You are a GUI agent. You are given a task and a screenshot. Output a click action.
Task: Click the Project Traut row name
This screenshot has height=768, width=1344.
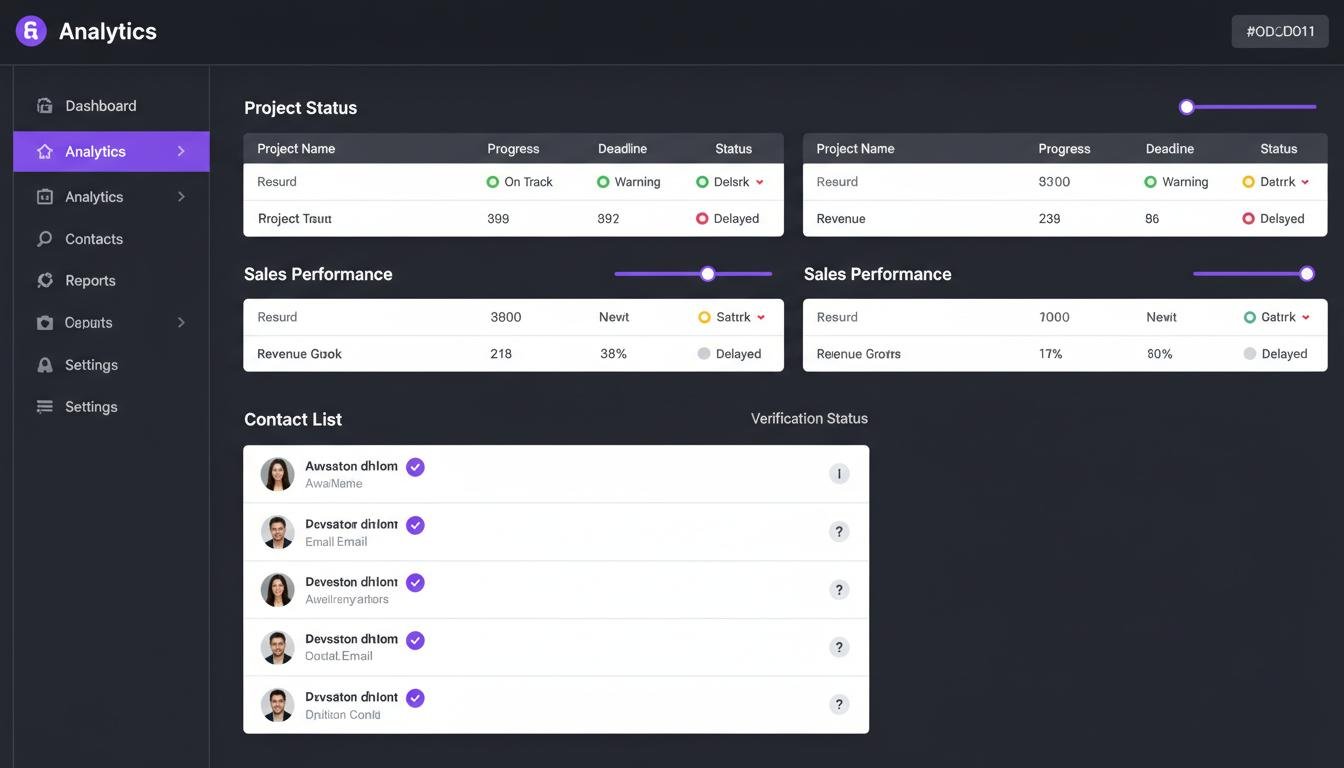294,218
